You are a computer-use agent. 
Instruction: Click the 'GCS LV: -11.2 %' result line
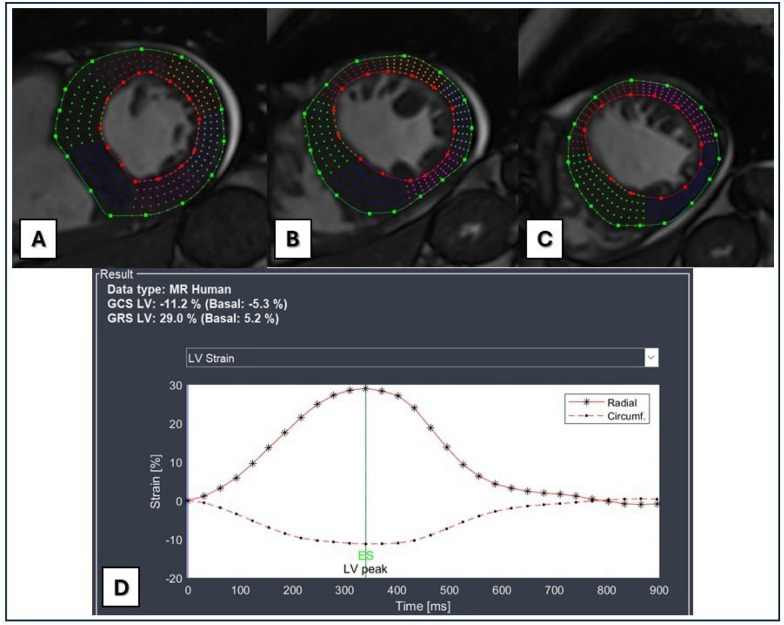pyautogui.click(x=197, y=304)
